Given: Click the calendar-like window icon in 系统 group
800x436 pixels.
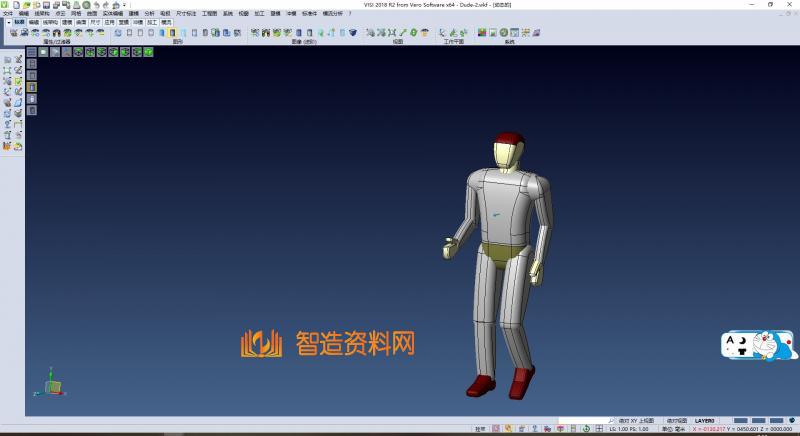Looking at the screenshot, I should tap(515, 33).
